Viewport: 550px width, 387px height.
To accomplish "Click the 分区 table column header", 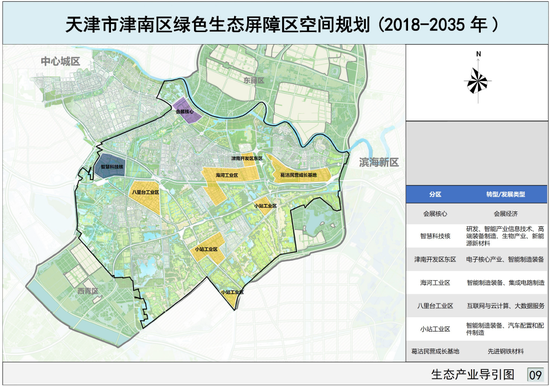I will [435, 194].
